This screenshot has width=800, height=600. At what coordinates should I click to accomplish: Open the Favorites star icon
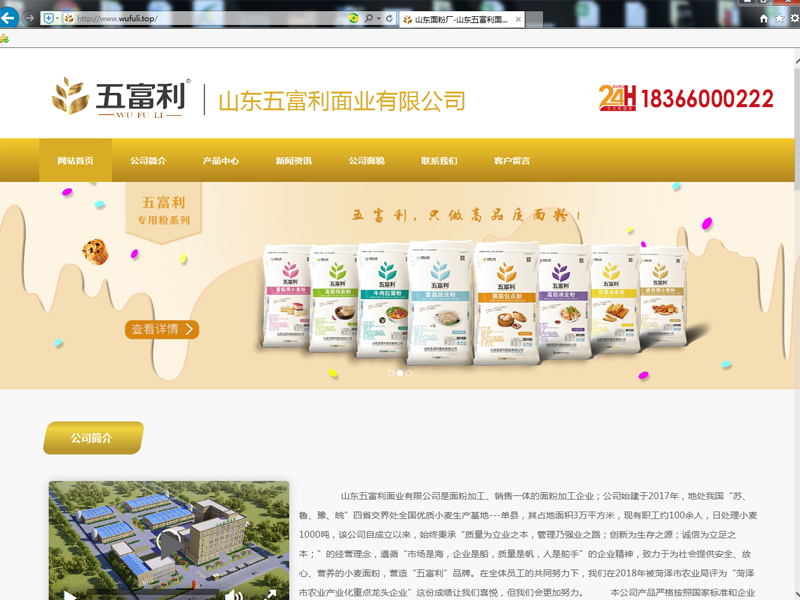coord(779,18)
